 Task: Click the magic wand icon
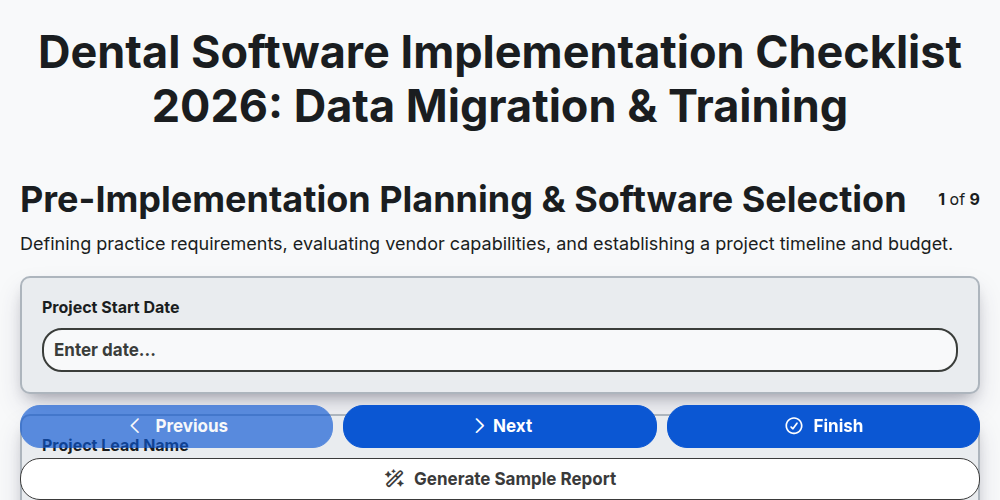(x=394, y=479)
